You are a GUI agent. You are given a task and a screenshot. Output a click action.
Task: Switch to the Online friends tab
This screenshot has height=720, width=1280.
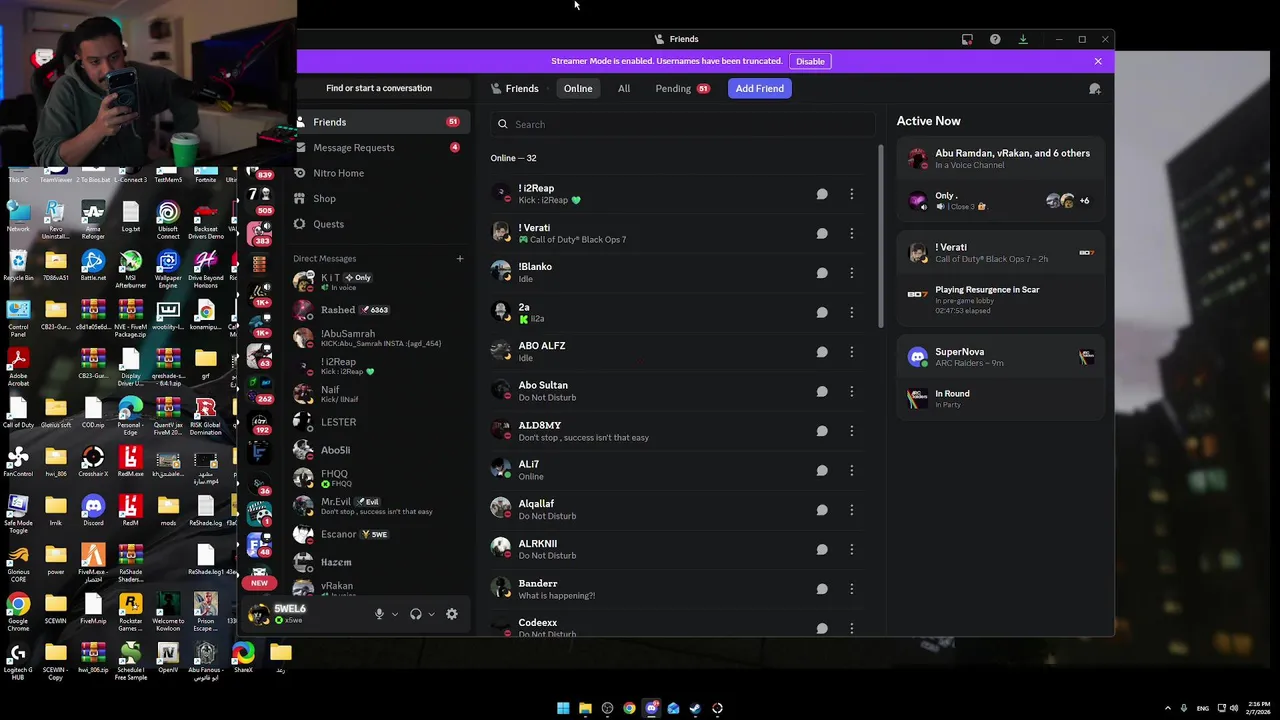click(578, 88)
